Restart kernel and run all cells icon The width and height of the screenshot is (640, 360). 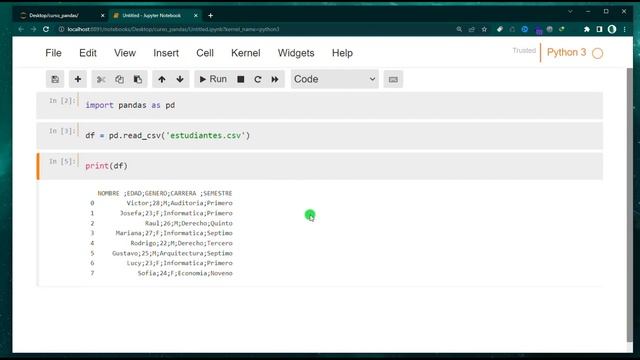tap(275, 79)
